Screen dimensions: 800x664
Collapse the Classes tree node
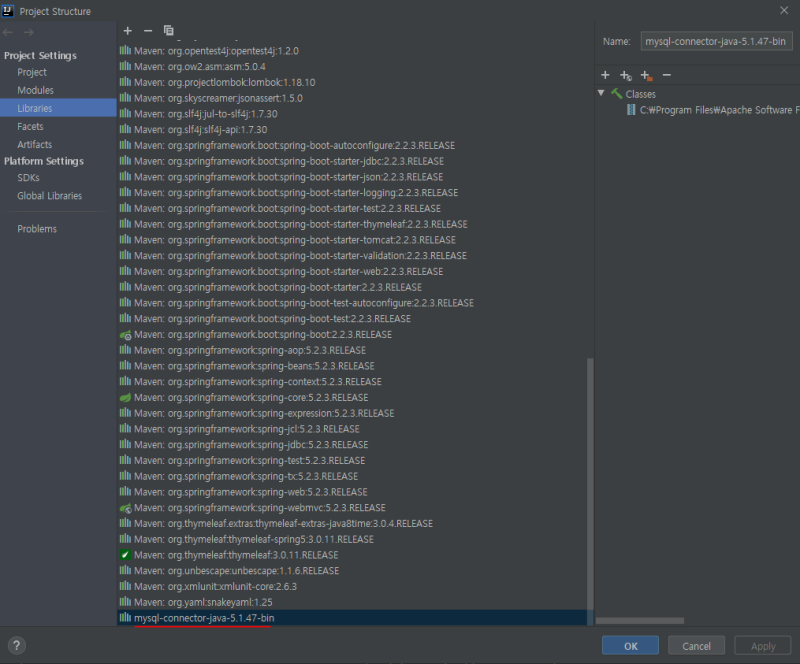click(602, 94)
